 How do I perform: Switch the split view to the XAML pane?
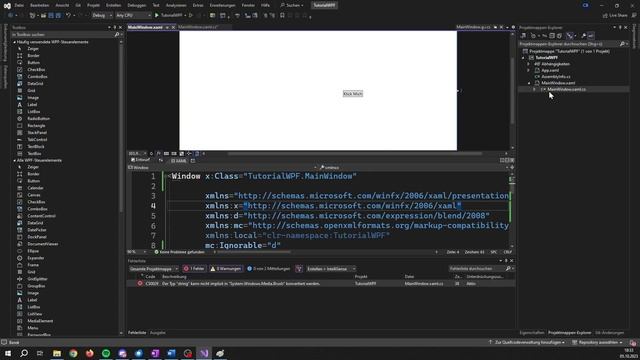pos(179,161)
